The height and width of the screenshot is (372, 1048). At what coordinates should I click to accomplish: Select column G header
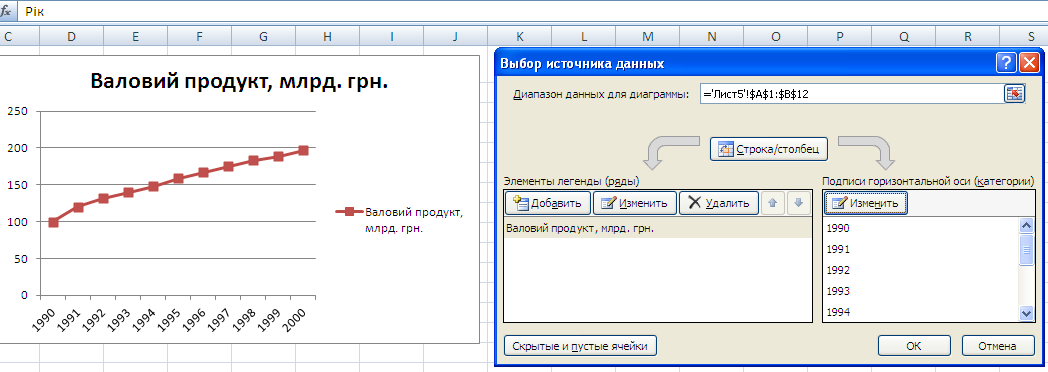tap(263, 37)
